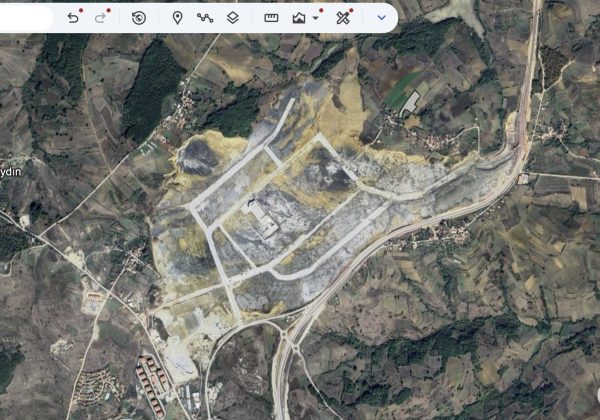
Task: Expand dropdown arrow beside elevation icon
Action: click(315, 18)
